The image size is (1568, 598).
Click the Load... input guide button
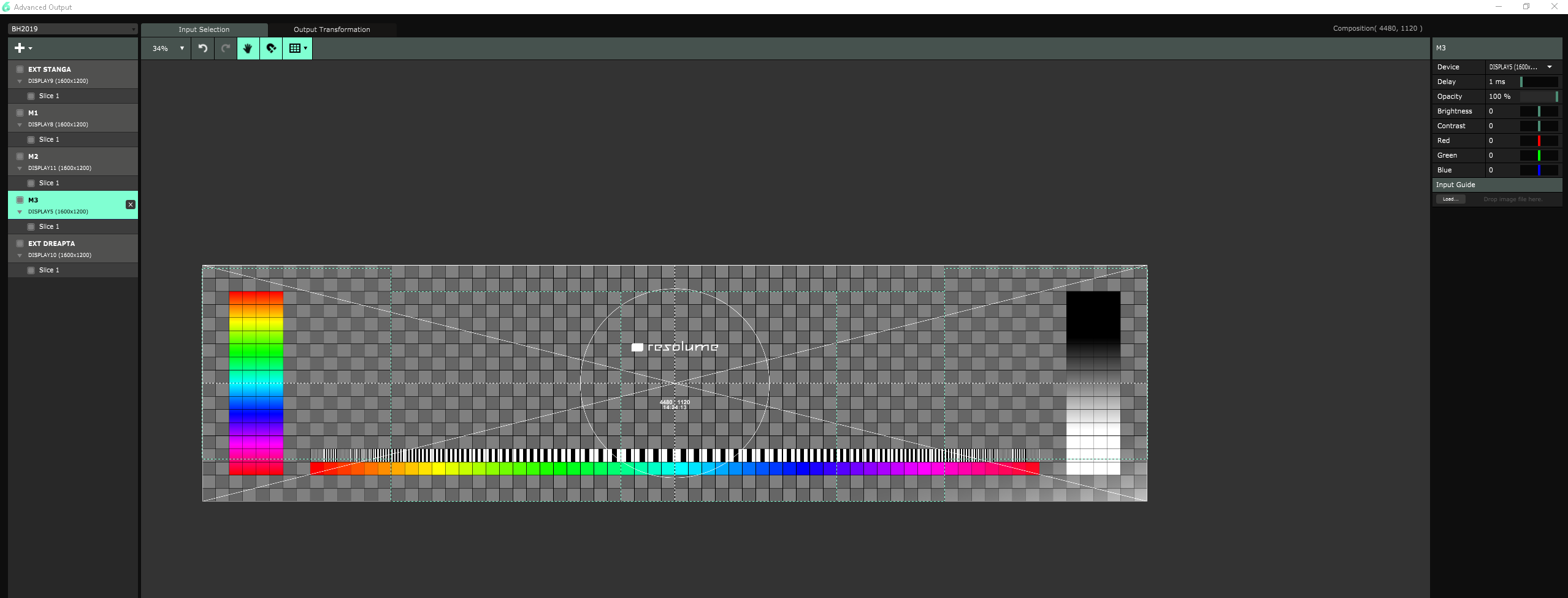[1450, 199]
